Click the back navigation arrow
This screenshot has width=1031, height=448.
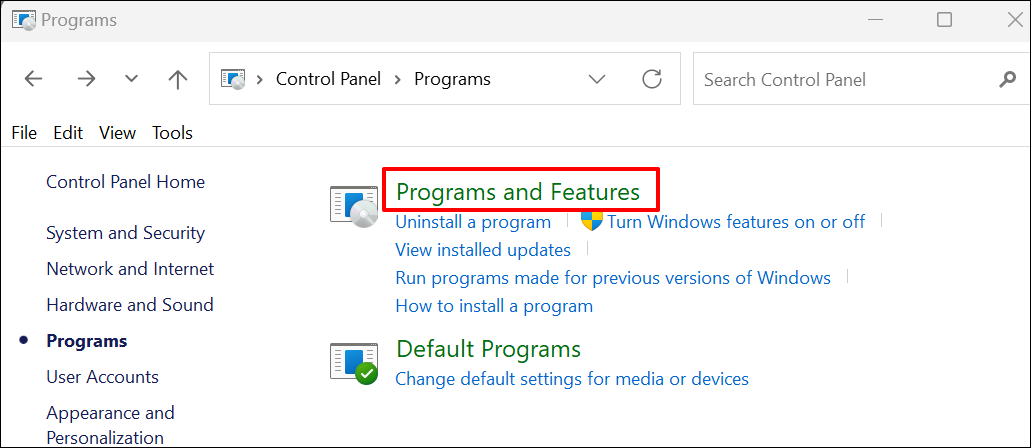click(33, 79)
